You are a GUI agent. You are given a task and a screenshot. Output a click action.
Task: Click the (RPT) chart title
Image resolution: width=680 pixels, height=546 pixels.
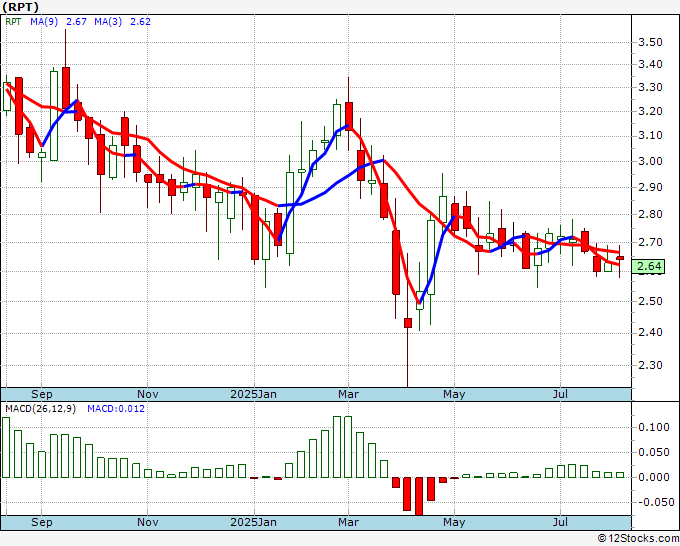point(20,7)
